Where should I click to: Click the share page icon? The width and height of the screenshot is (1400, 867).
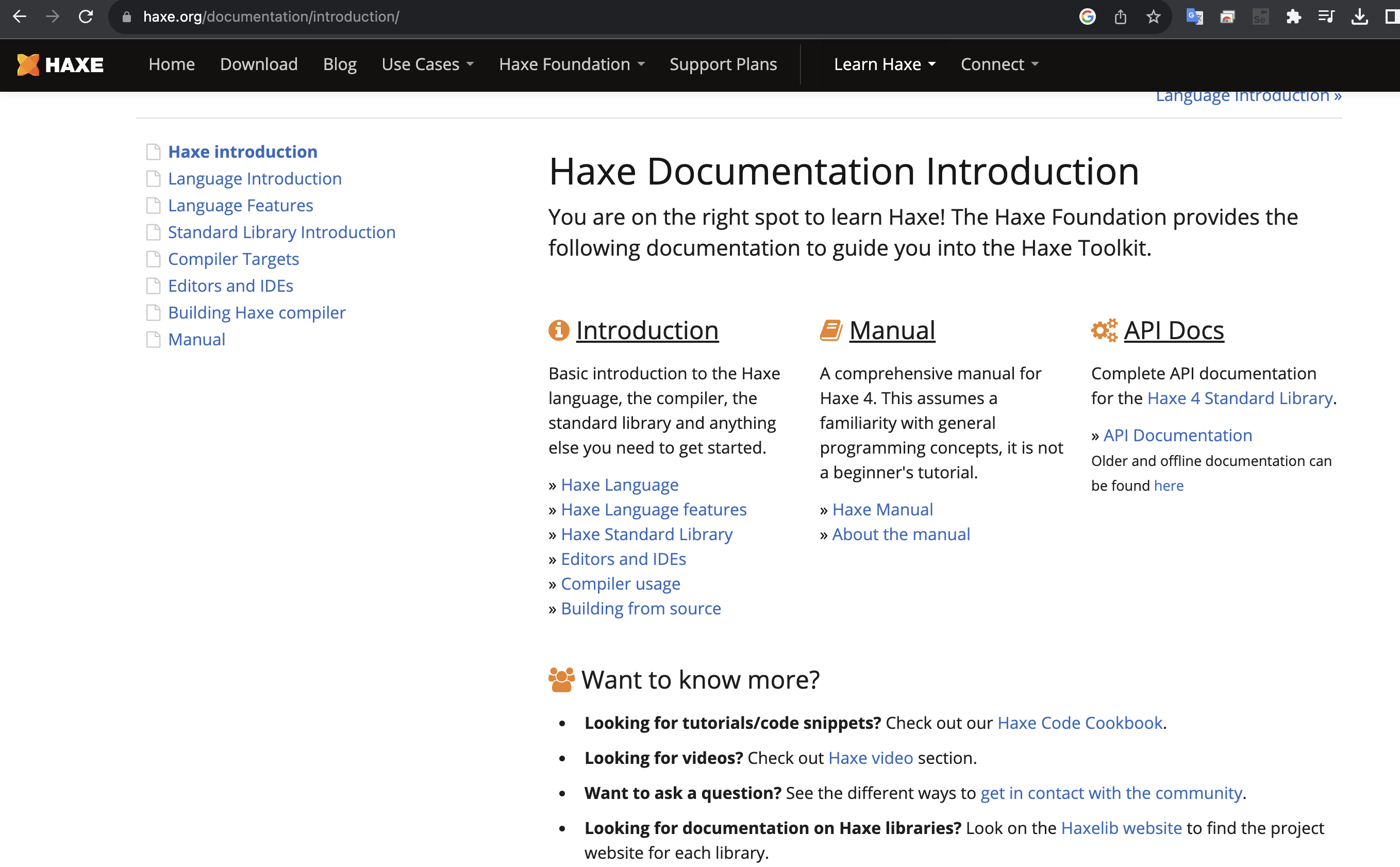click(x=1120, y=16)
